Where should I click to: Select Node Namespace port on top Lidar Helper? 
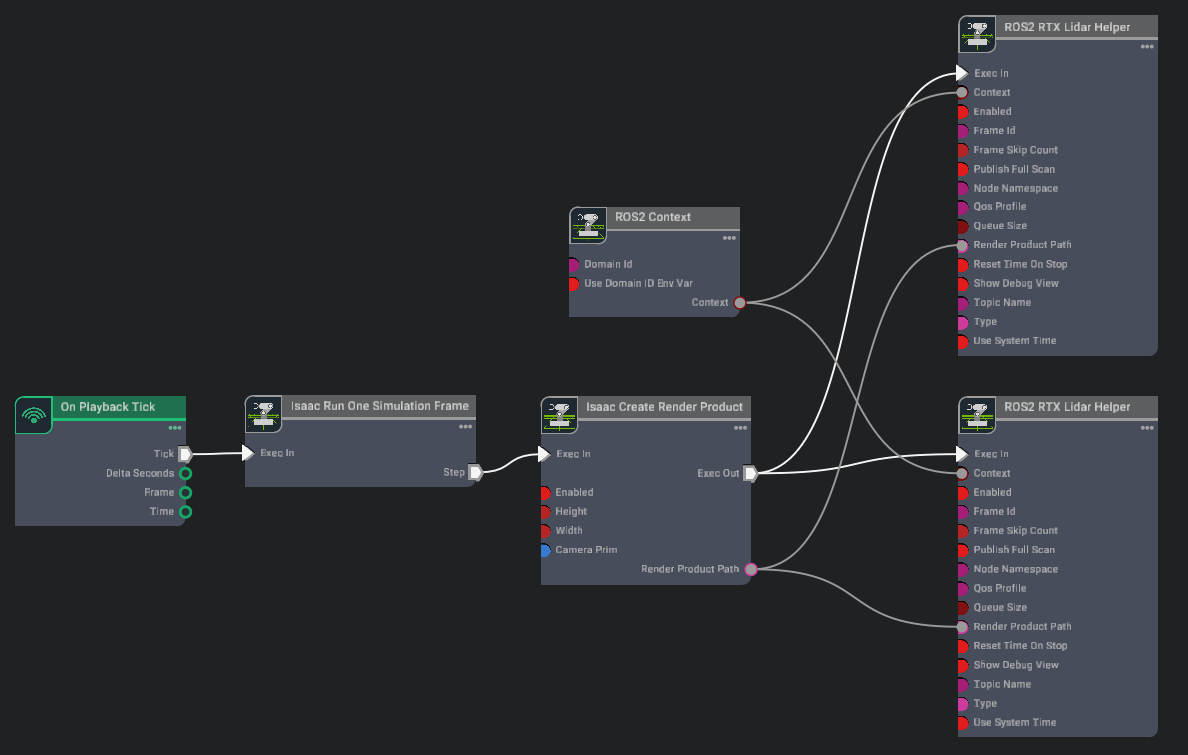click(x=962, y=188)
